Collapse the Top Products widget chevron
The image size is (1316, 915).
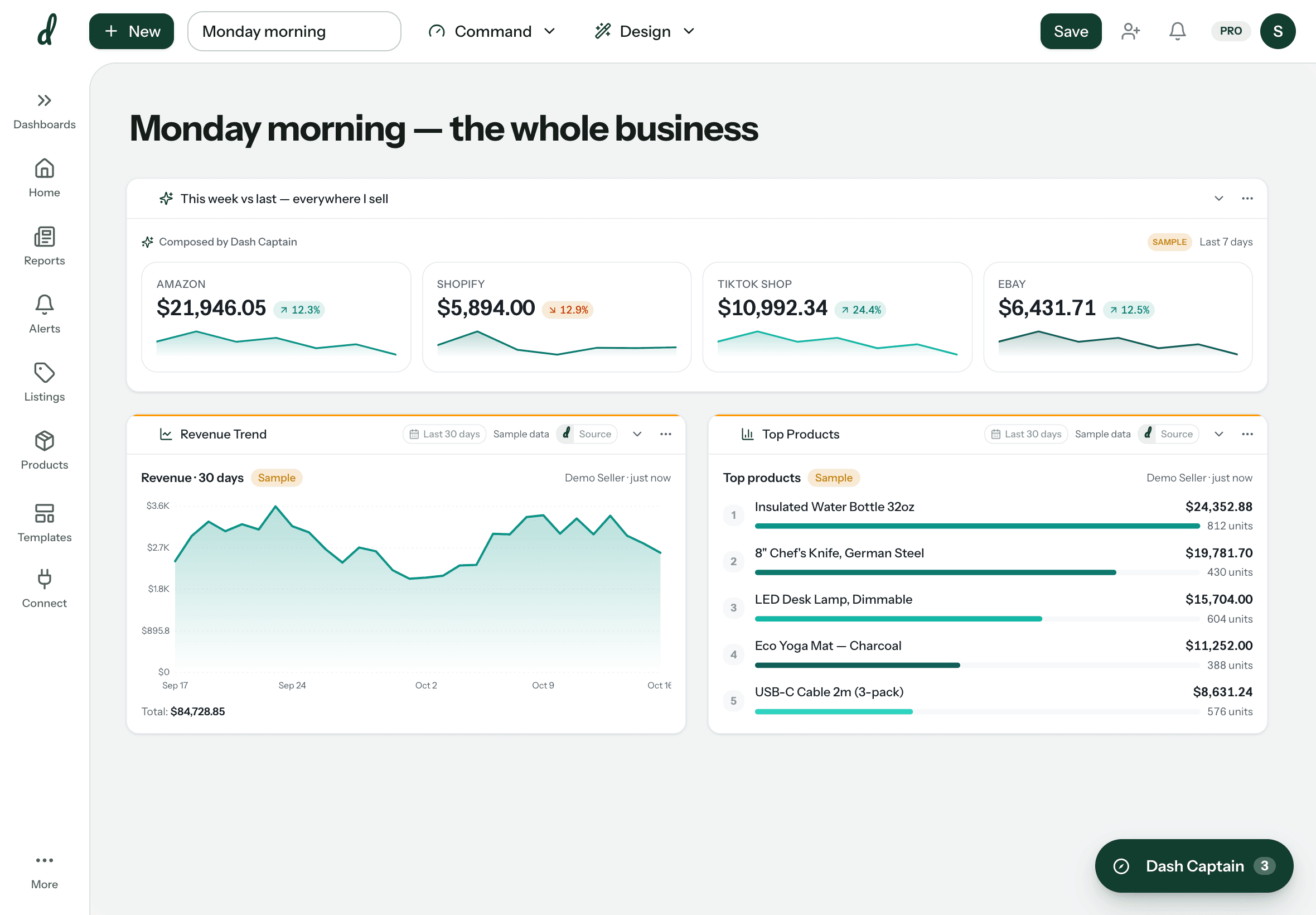point(1218,434)
